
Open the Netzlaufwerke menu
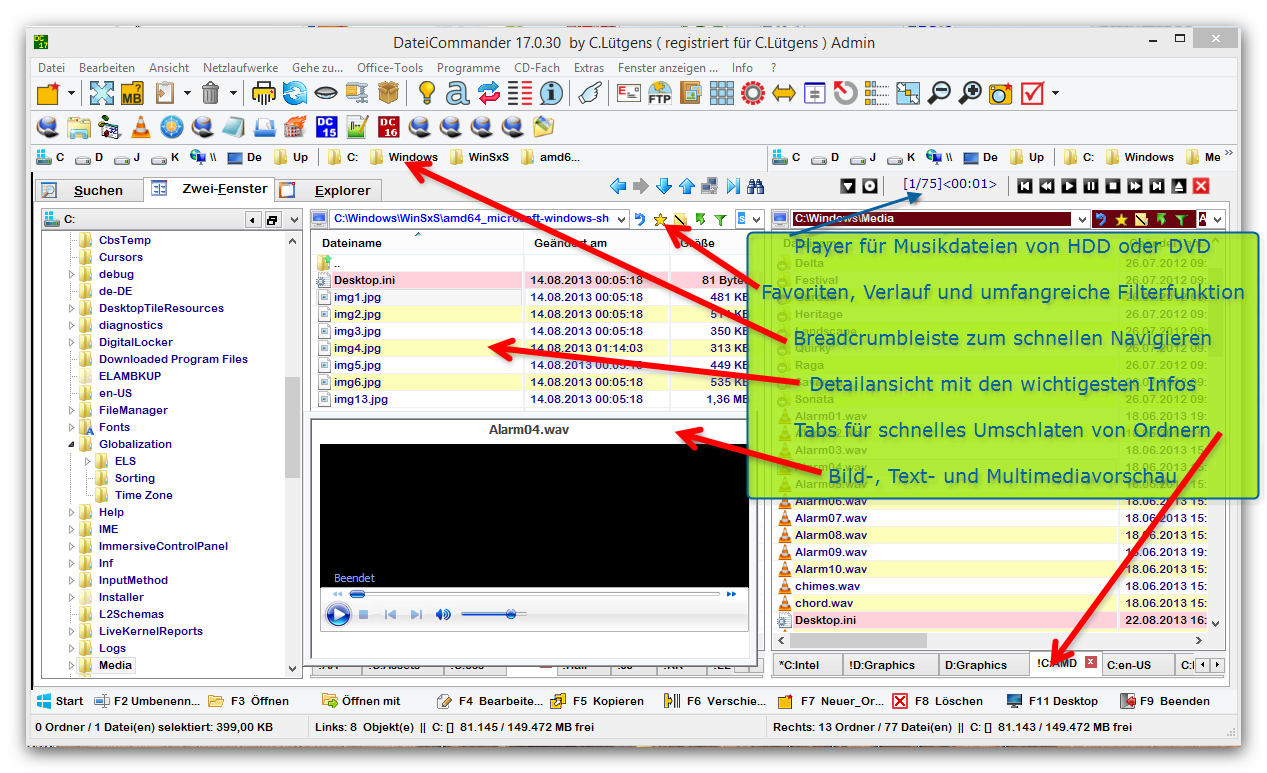(x=240, y=68)
